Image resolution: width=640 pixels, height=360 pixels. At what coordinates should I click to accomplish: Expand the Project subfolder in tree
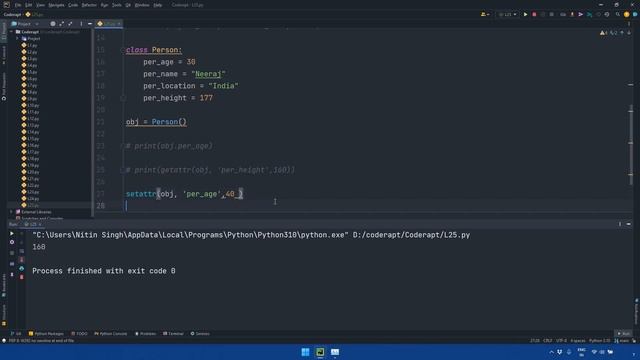pos(18,38)
